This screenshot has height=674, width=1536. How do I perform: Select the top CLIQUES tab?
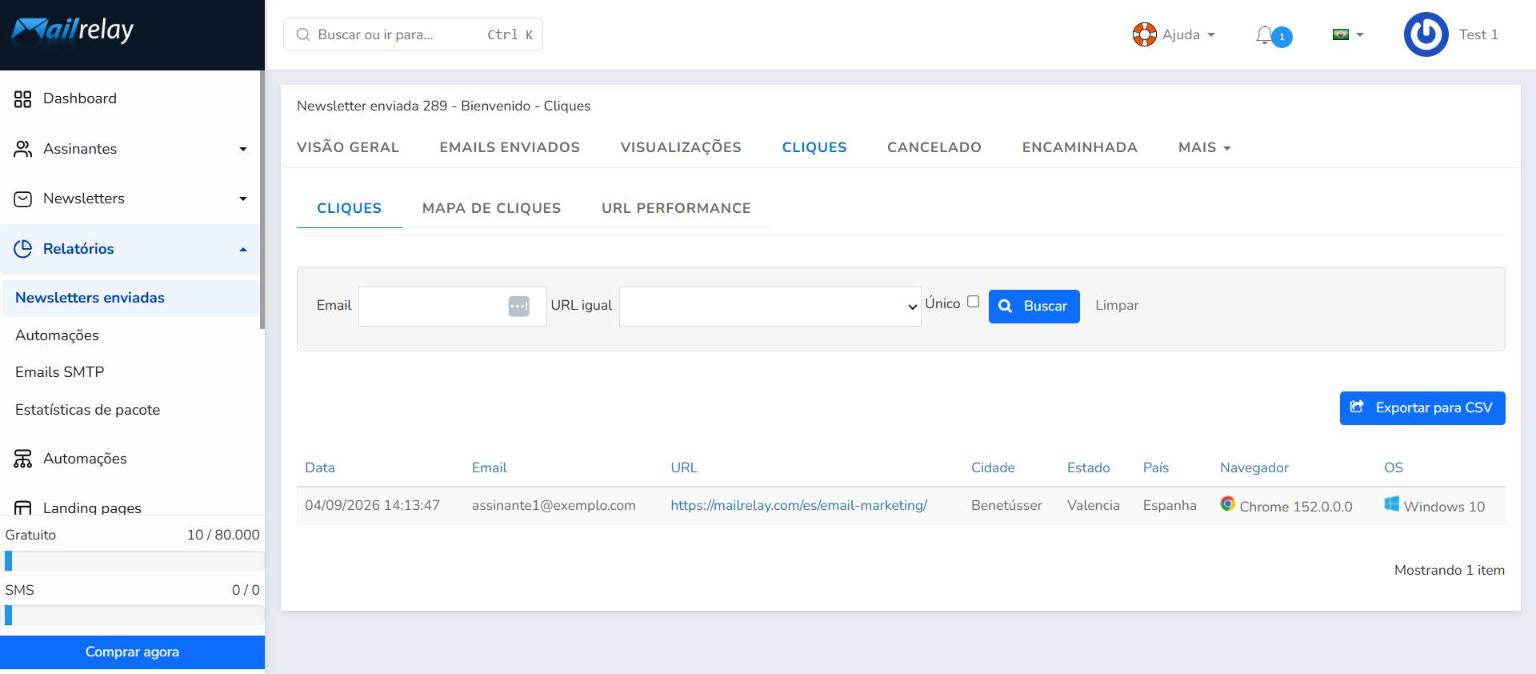(x=814, y=147)
